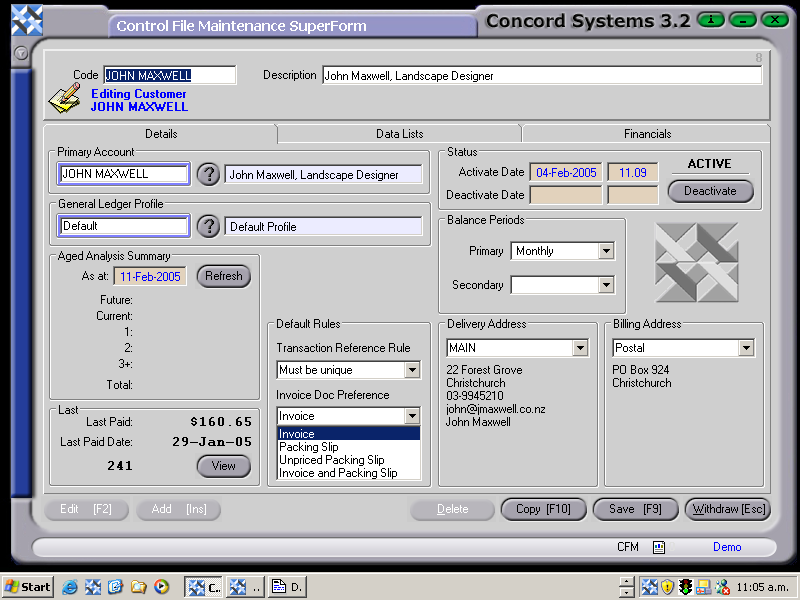Click the help icon next to General Ledger Profile

click(x=208, y=226)
